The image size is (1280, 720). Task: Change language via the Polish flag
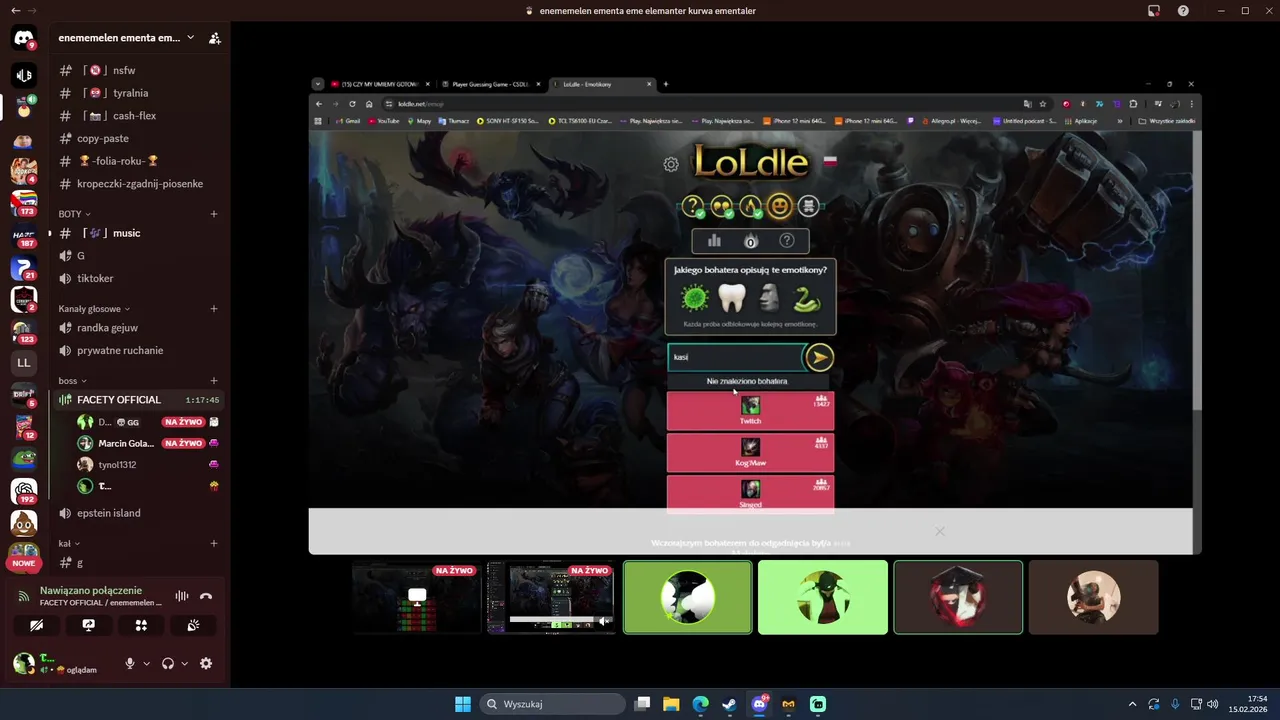[830, 160]
